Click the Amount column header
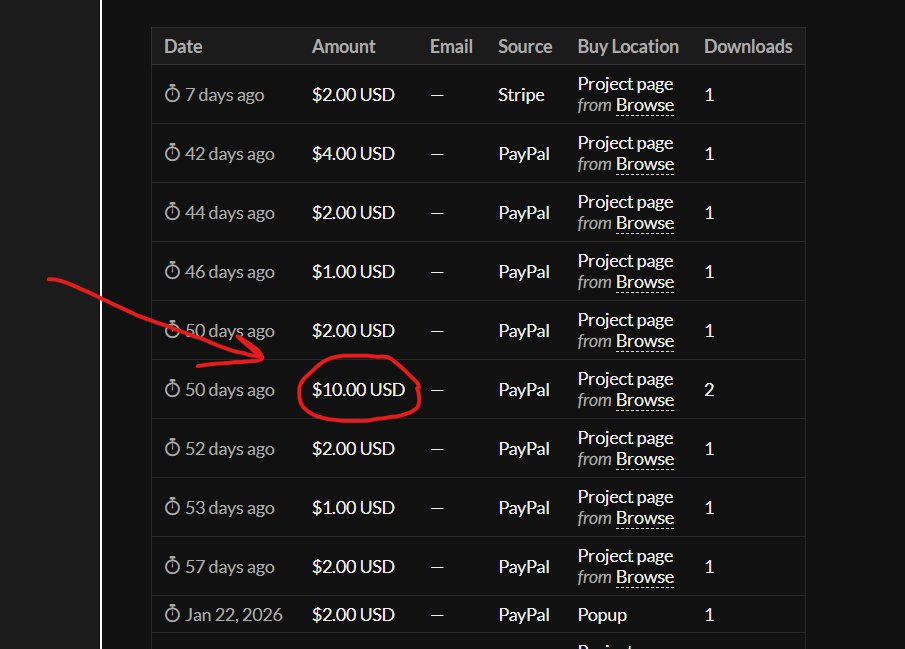Viewport: 905px width, 649px height. pyautogui.click(x=343, y=46)
